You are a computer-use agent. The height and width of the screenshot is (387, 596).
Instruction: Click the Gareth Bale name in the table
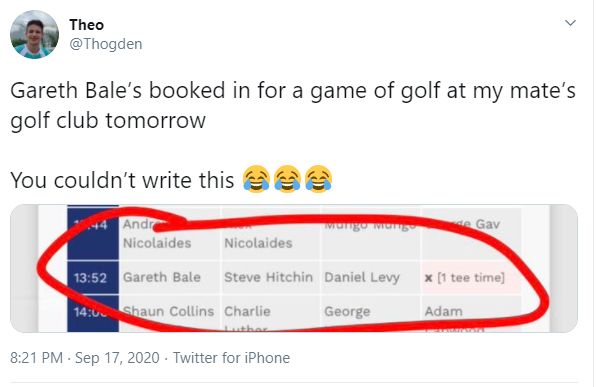click(x=162, y=277)
